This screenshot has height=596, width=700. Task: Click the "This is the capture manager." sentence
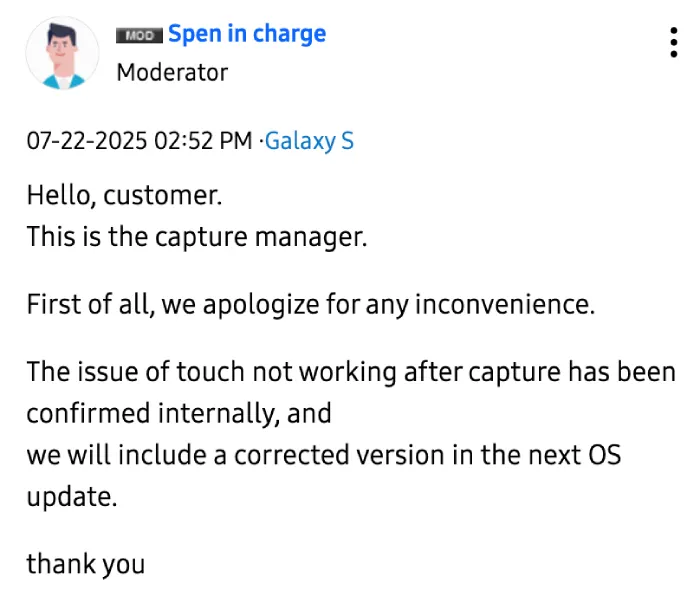pyautogui.click(x=197, y=237)
